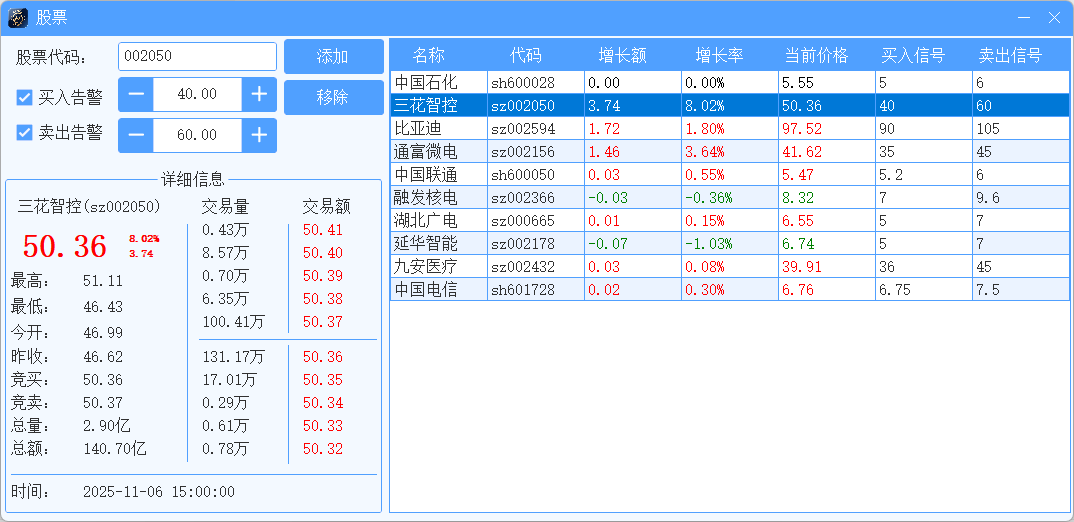Viewport: 1074px width, 522px height.
Task: Click sell signal cell 105
Action: point(1021,128)
